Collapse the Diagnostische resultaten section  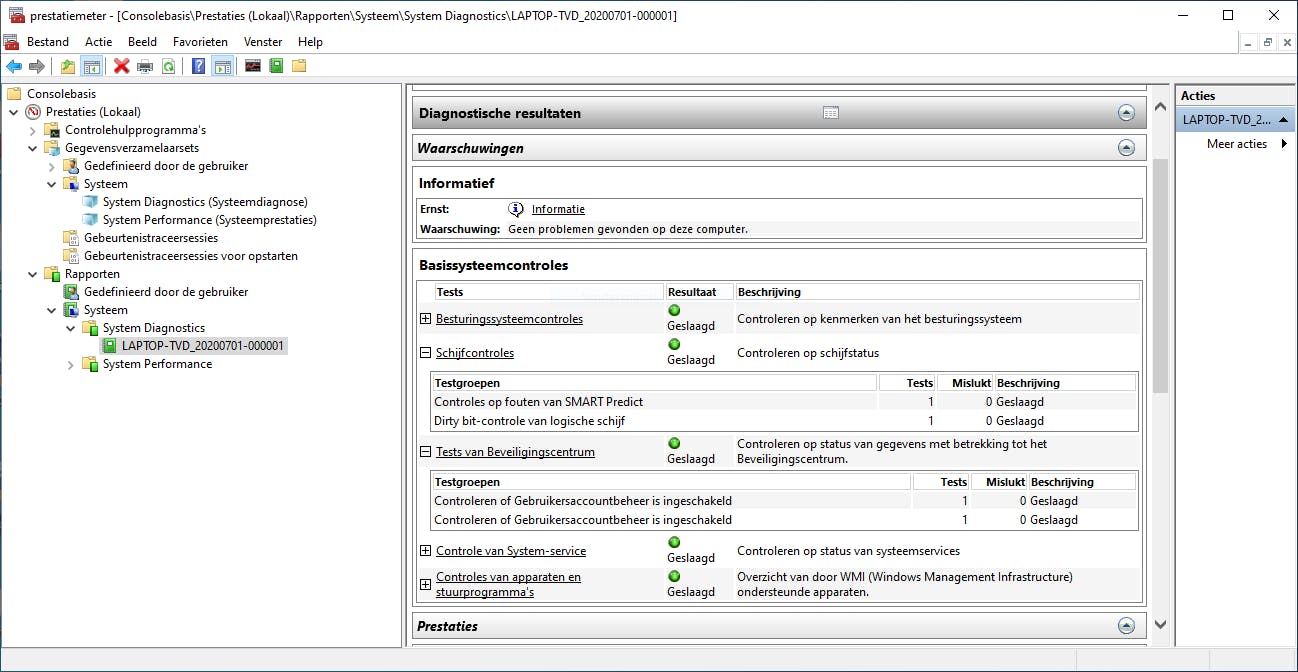pos(1126,114)
